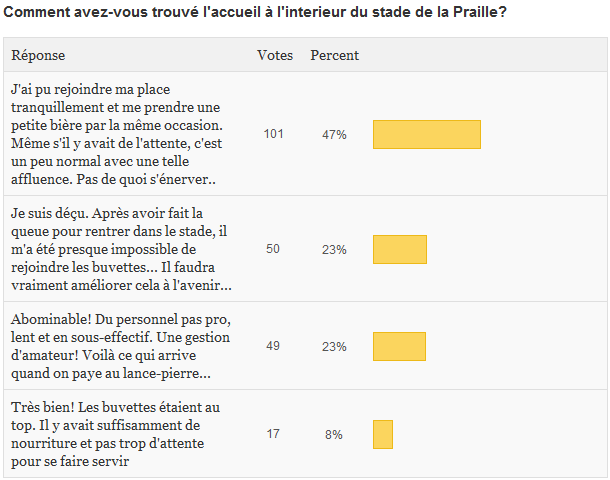Click the 8% percentage value
The image size is (610, 480).
click(334, 435)
